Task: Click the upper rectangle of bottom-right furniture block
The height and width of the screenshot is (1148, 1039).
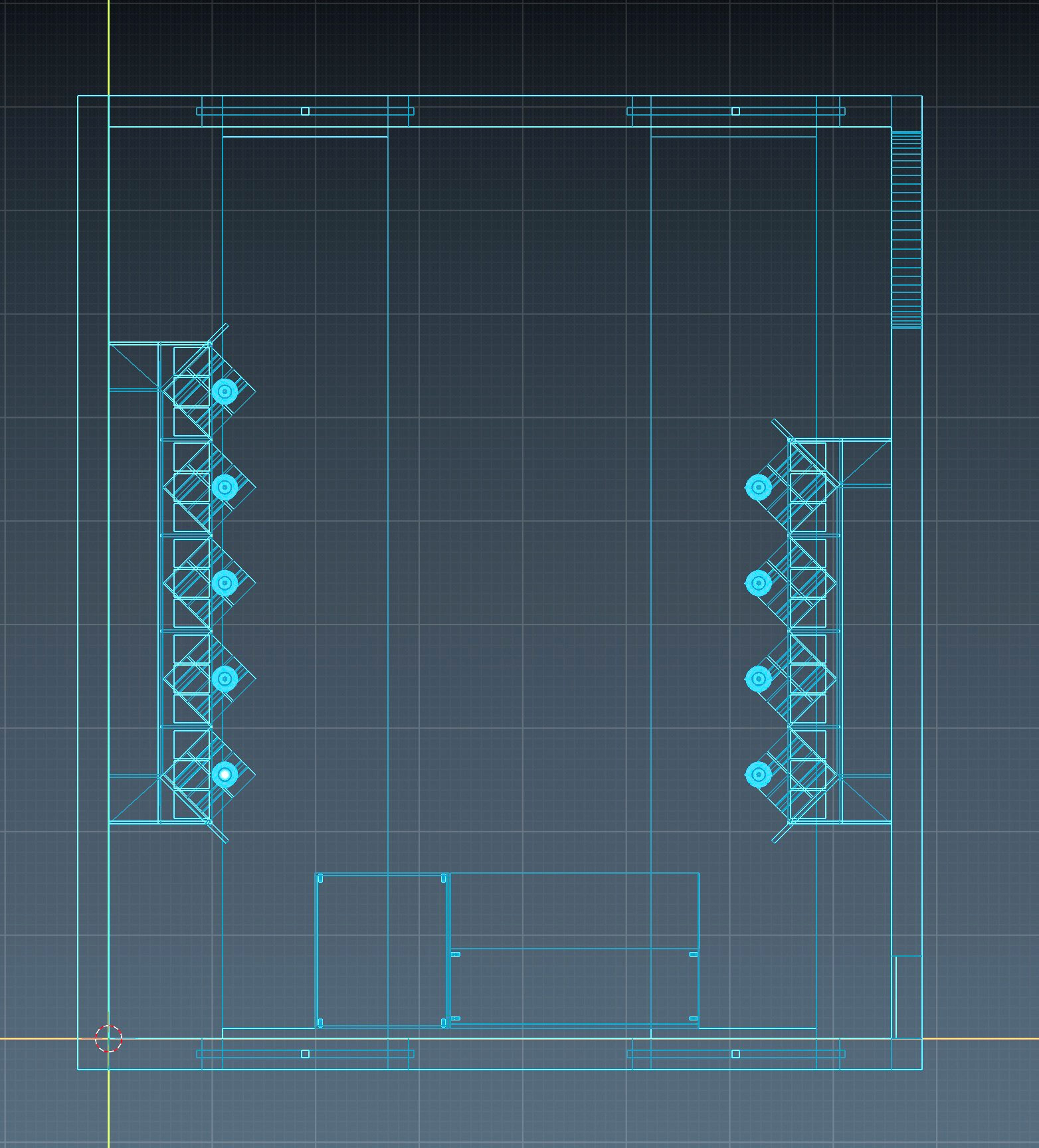Action: (575, 910)
